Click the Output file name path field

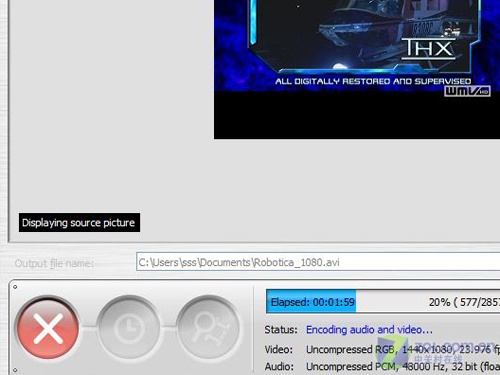[318, 262]
